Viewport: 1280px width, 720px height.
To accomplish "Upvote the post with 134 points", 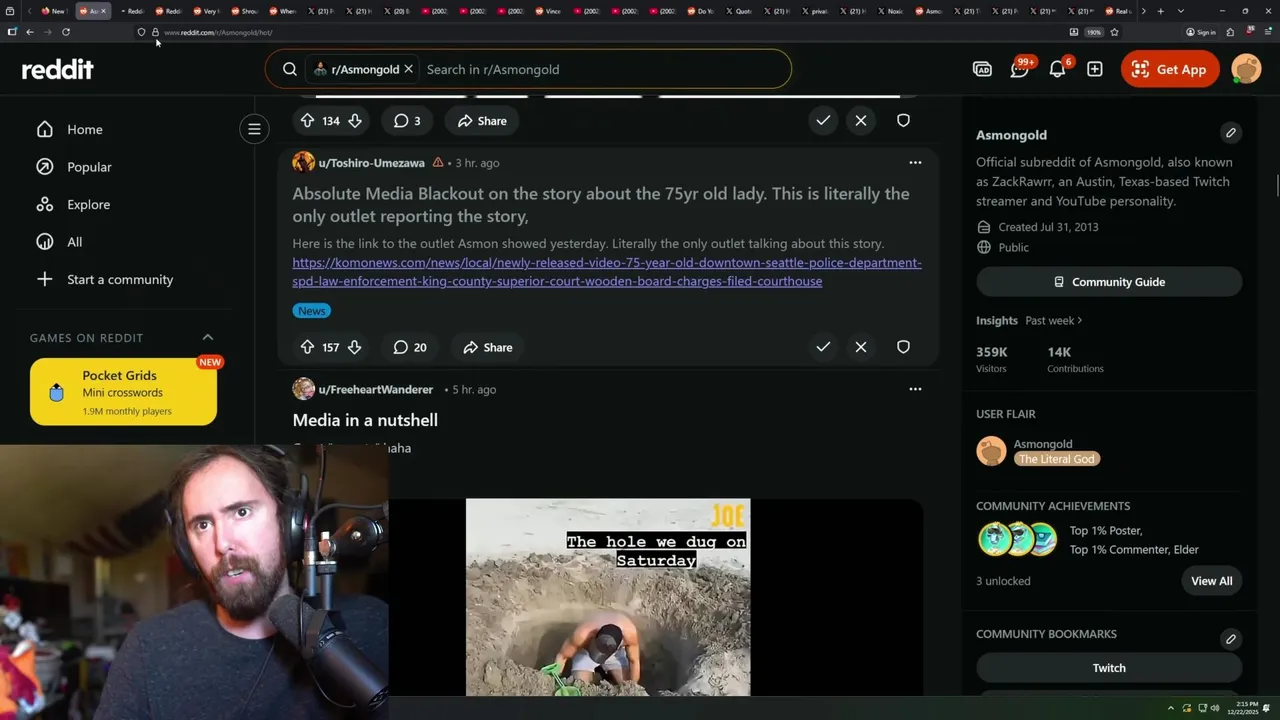I will 307,120.
